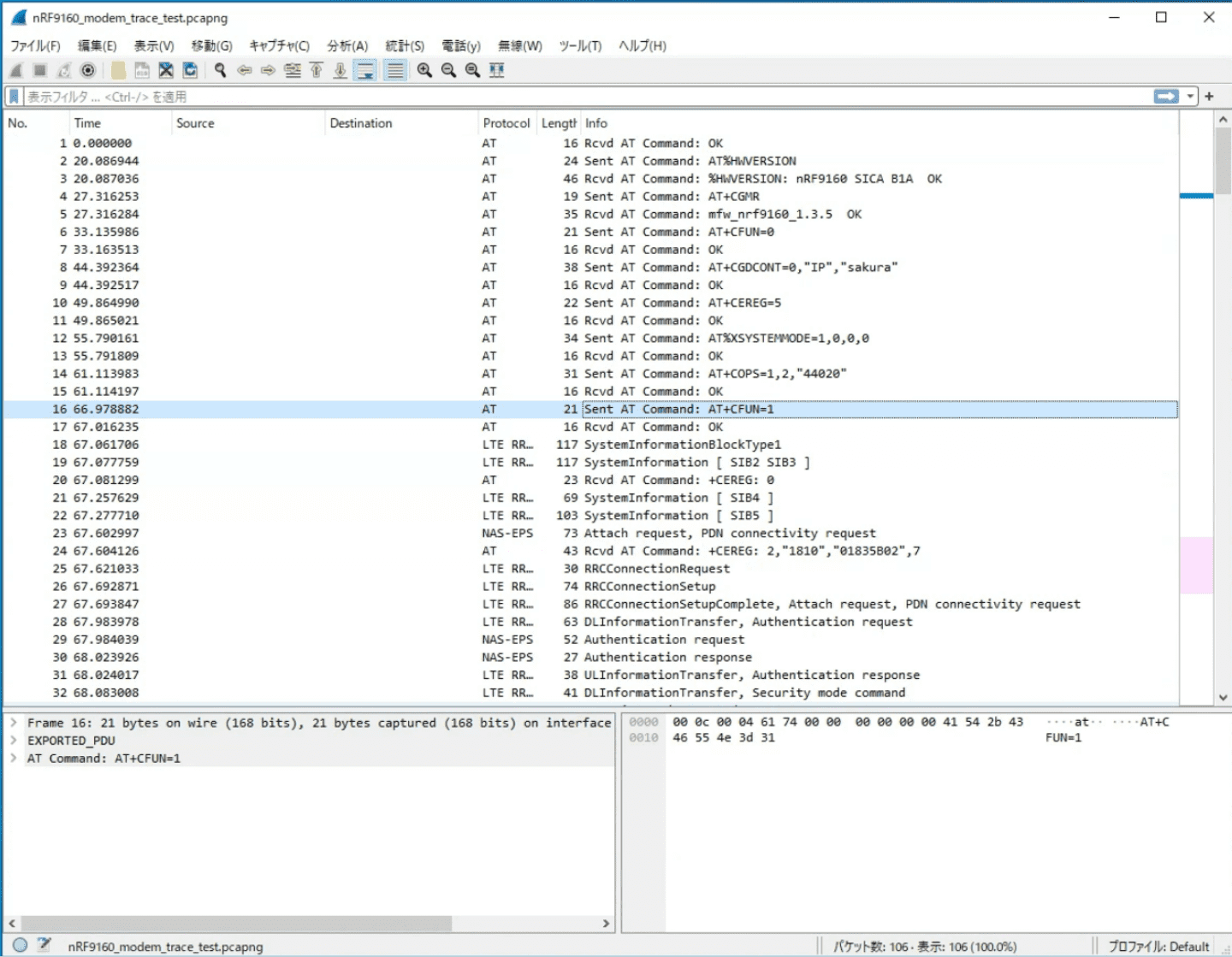The image size is (1232, 957).
Task: Toggle auto-scroll during live capture
Action: click(365, 70)
